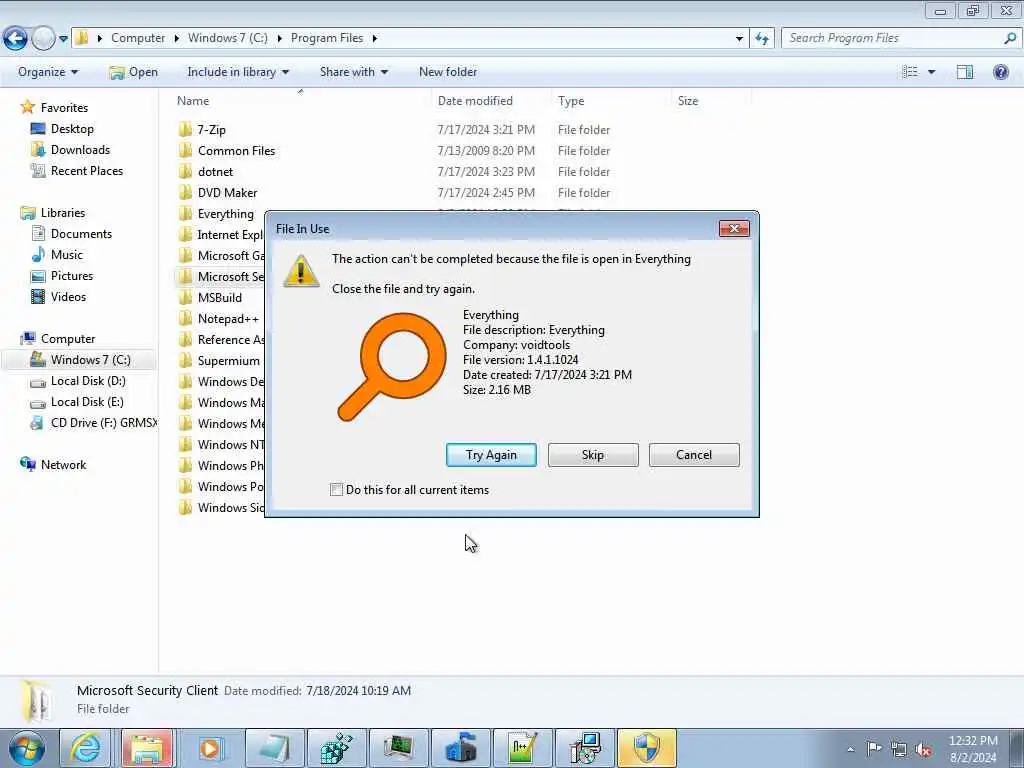1024x768 pixels.
Task: Select Windows 7 (C:) breadcrumb
Action: click(227, 38)
